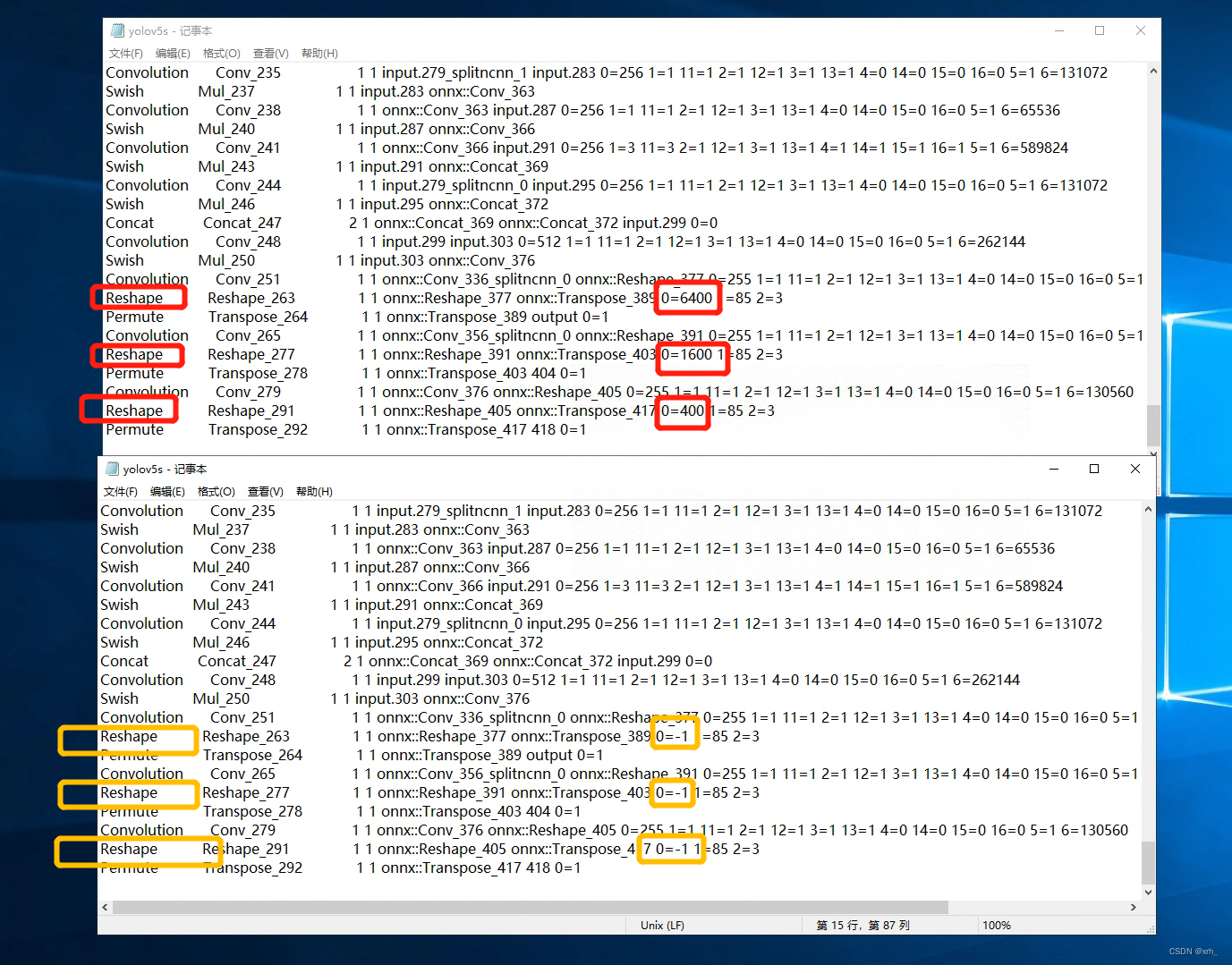Open 文件(F) menu in top Notepad window

tap(125, 54)
